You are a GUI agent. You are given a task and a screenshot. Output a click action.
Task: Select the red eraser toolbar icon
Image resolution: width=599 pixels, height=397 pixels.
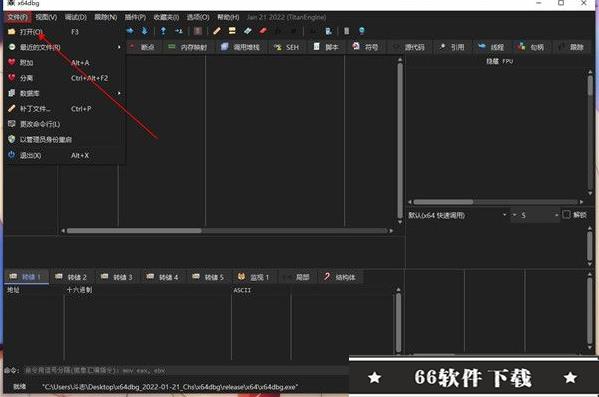pyautogui.click(x=263, y=31)
